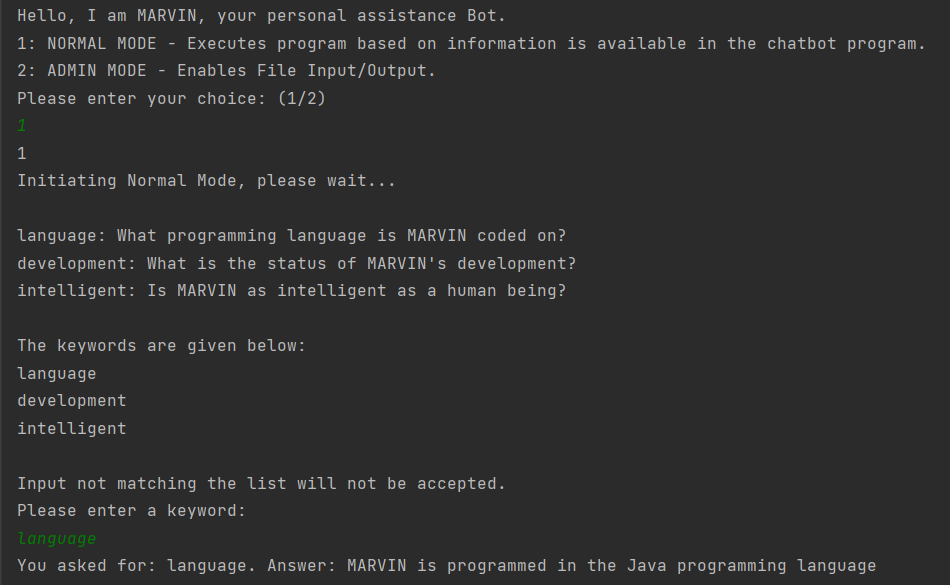Click the 'Input not matching the list' warning

pos(261,483)
